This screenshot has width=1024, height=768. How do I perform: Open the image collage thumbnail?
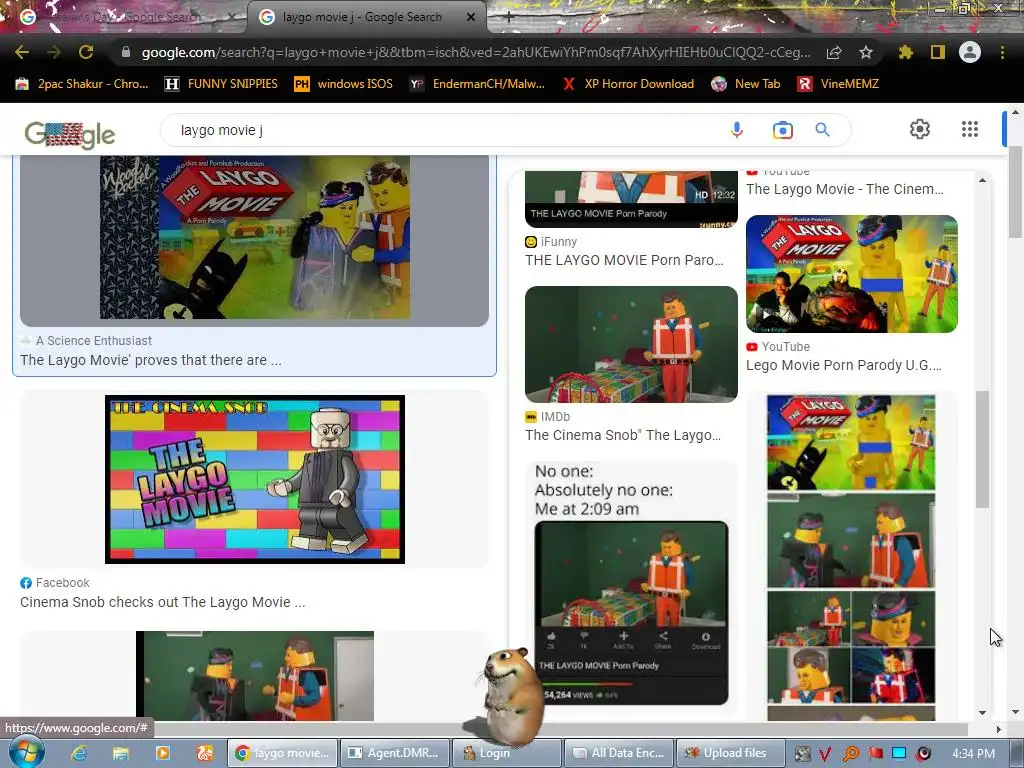coord(851,557)
